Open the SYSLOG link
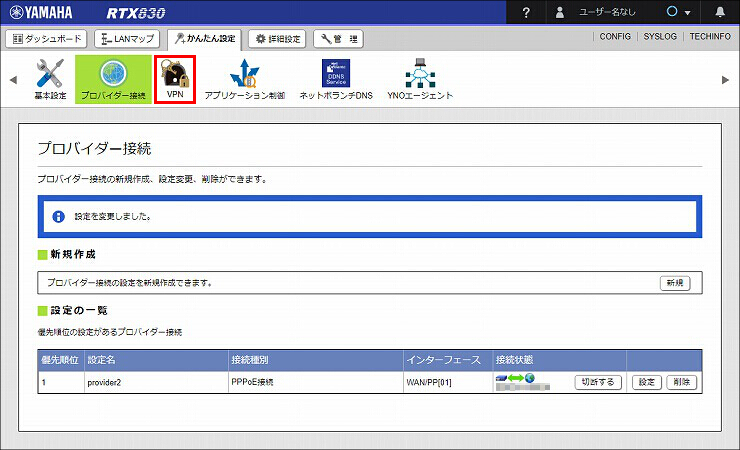Screen dimensions: 740x450 pyautogui.click(x=660, y=36)
